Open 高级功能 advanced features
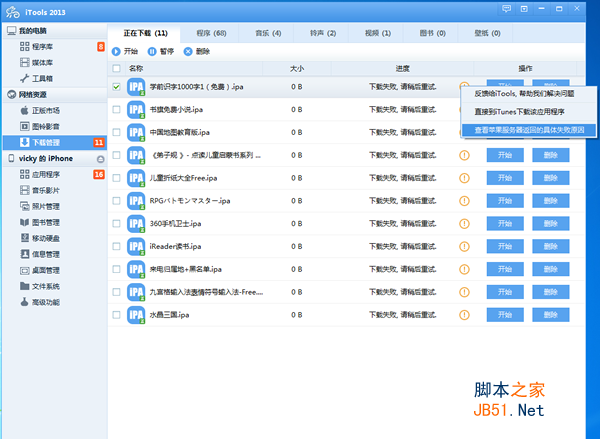 [55, 302]
